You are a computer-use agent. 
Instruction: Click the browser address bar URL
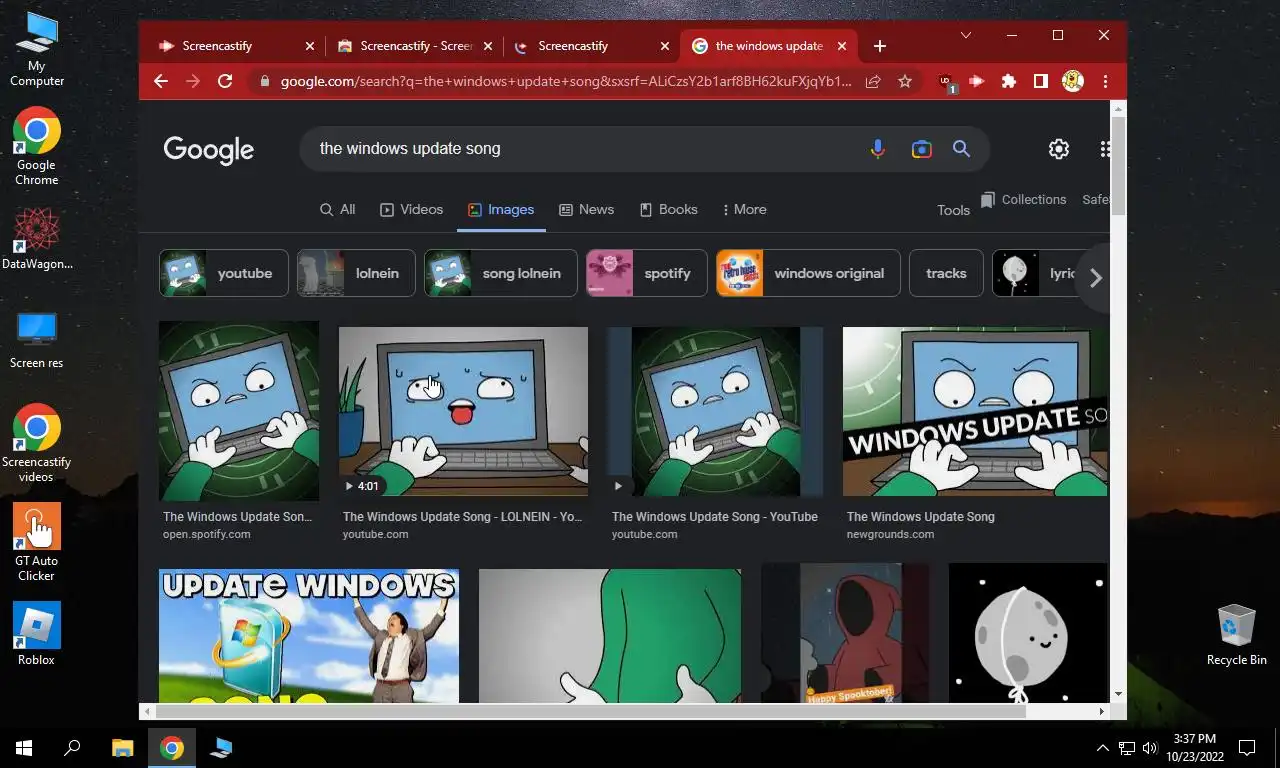pos(566,81)
